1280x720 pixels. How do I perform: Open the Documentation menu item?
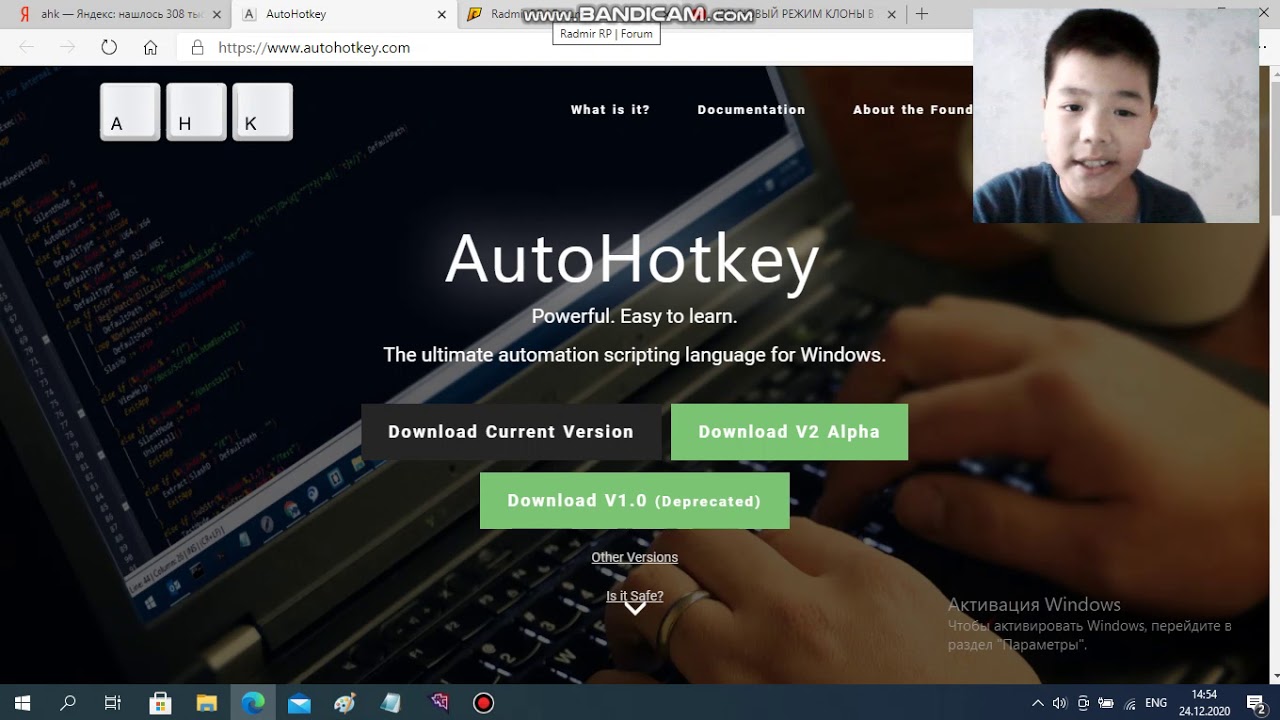751,110
